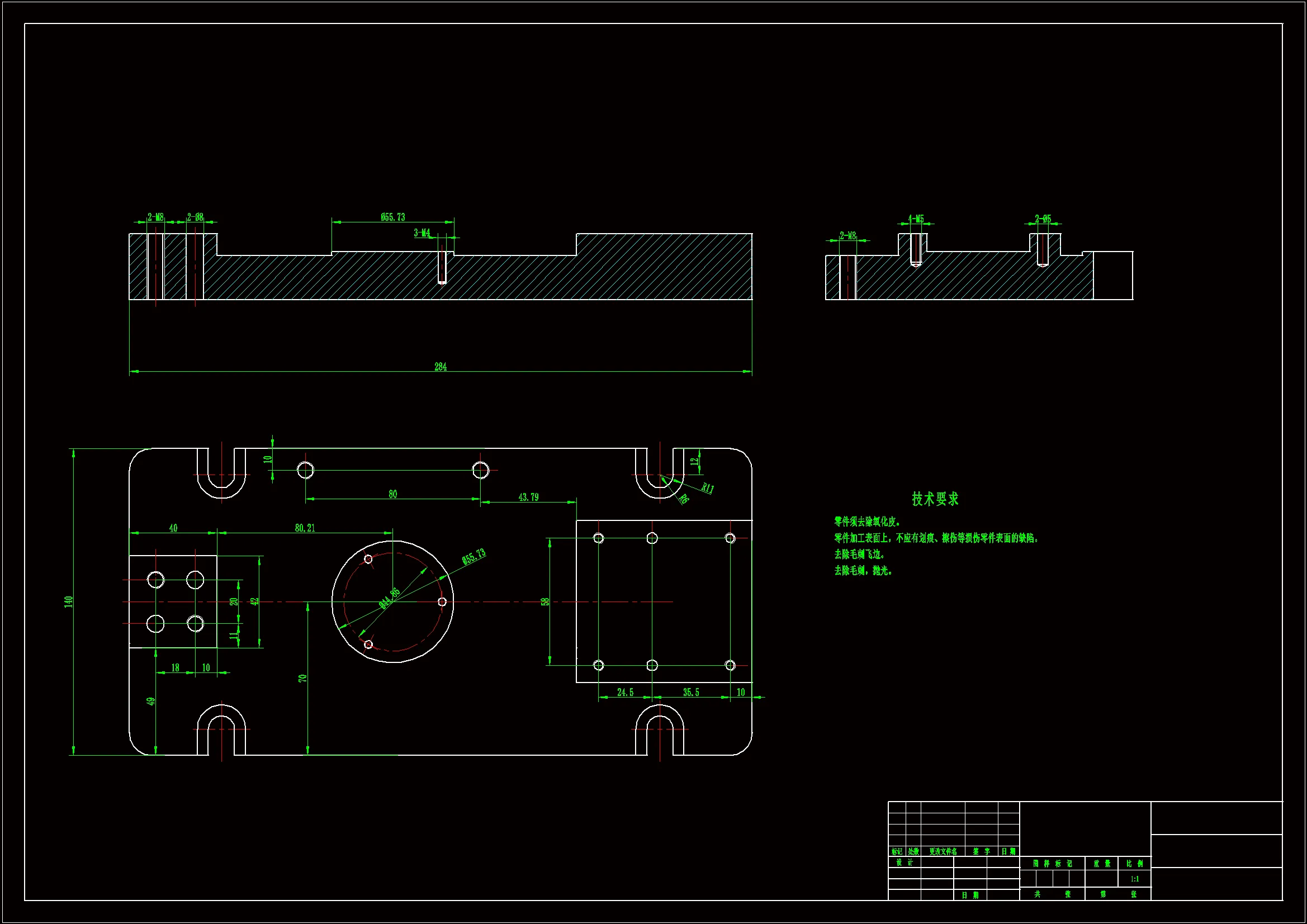Click the 35.5 dimension text in the plan view

(x=691, y=693)
